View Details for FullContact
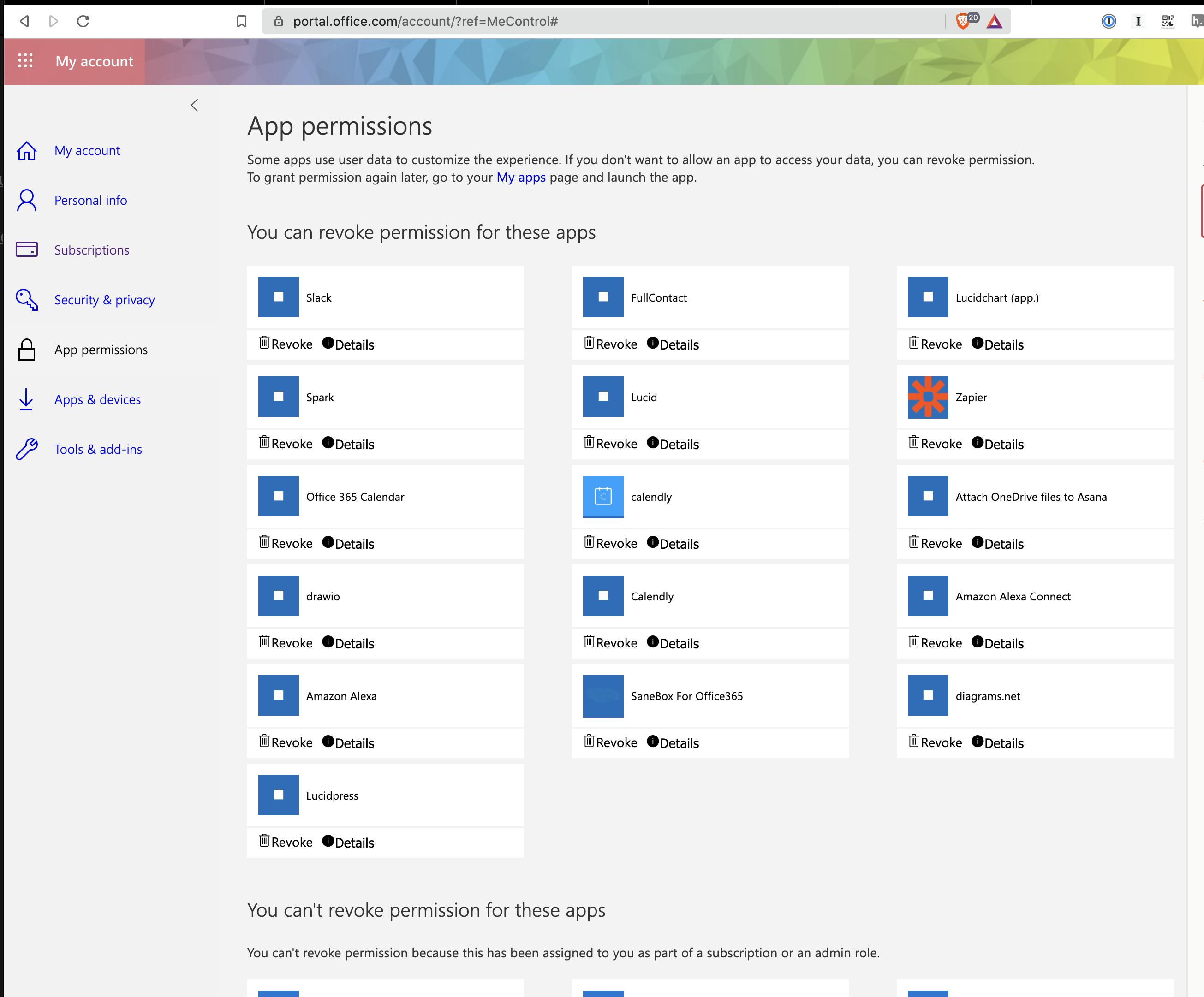This screenshot has height=997, width=1204. tap(673, 344)
